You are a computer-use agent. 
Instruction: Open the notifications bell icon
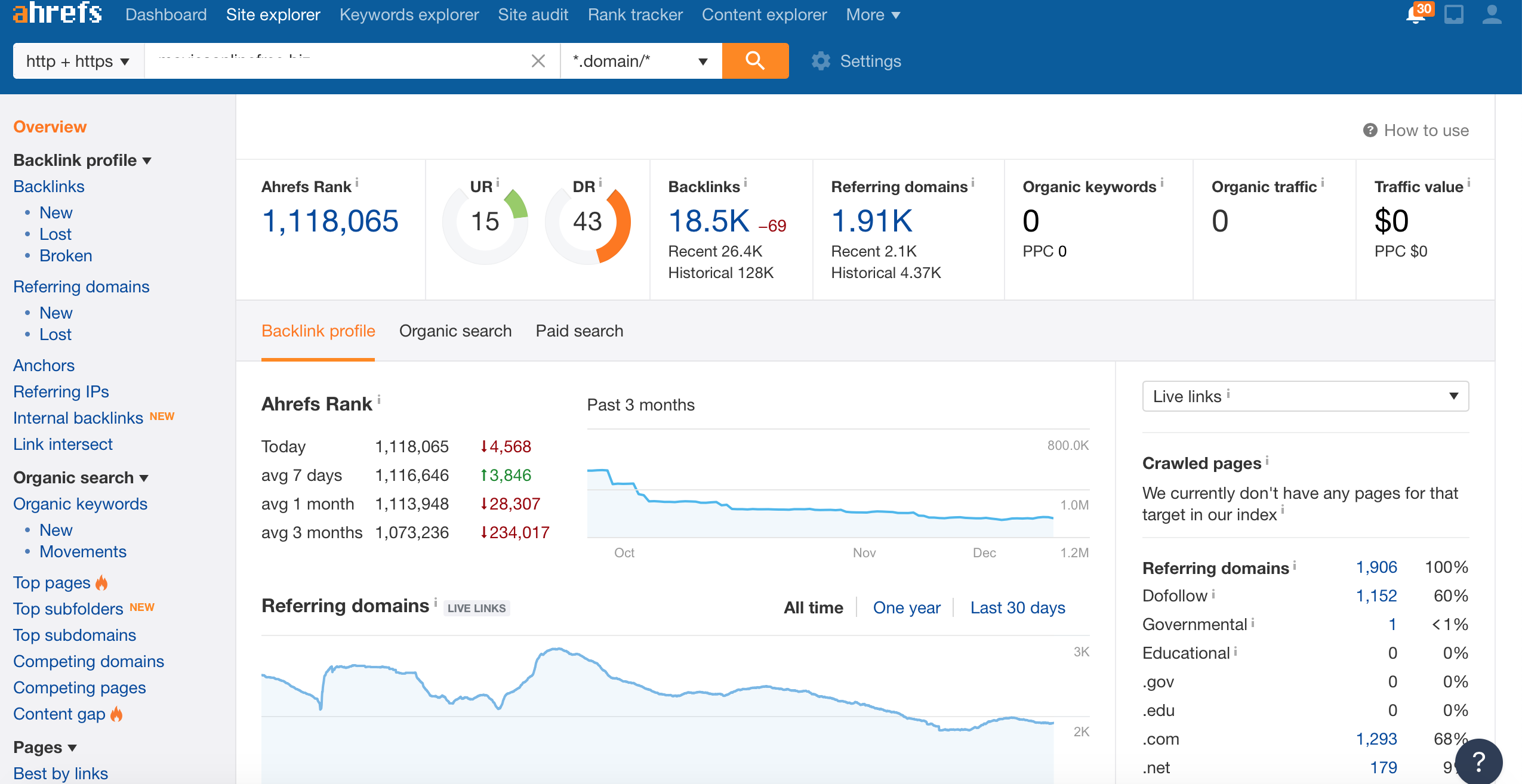(x=1416, y=15)
